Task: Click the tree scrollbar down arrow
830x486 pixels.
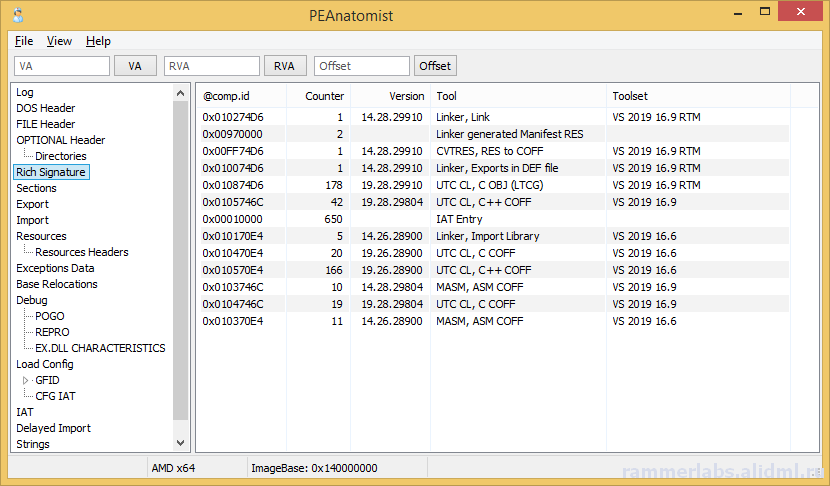Action: (x=181, y=443)
